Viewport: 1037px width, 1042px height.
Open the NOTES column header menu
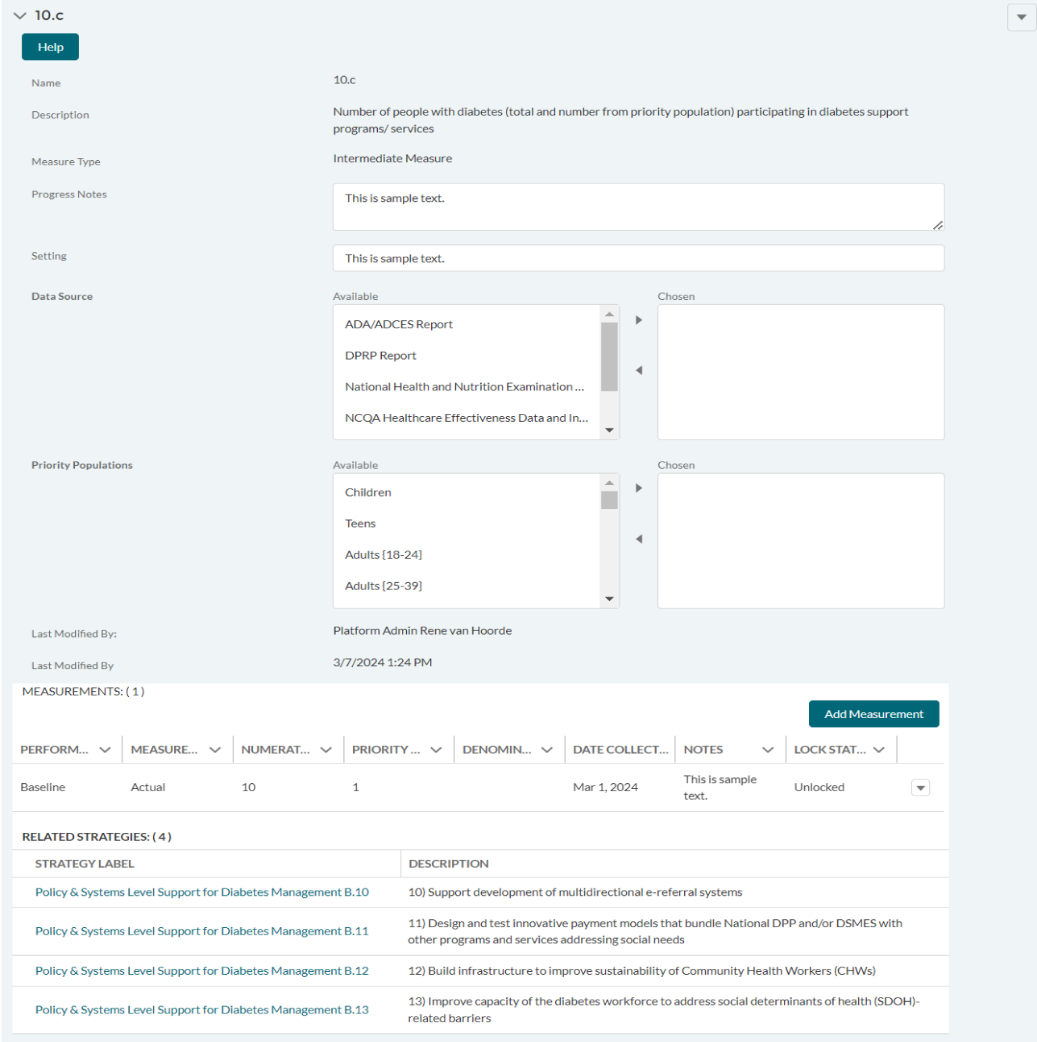pyautogui.click(x=768, y=750)
